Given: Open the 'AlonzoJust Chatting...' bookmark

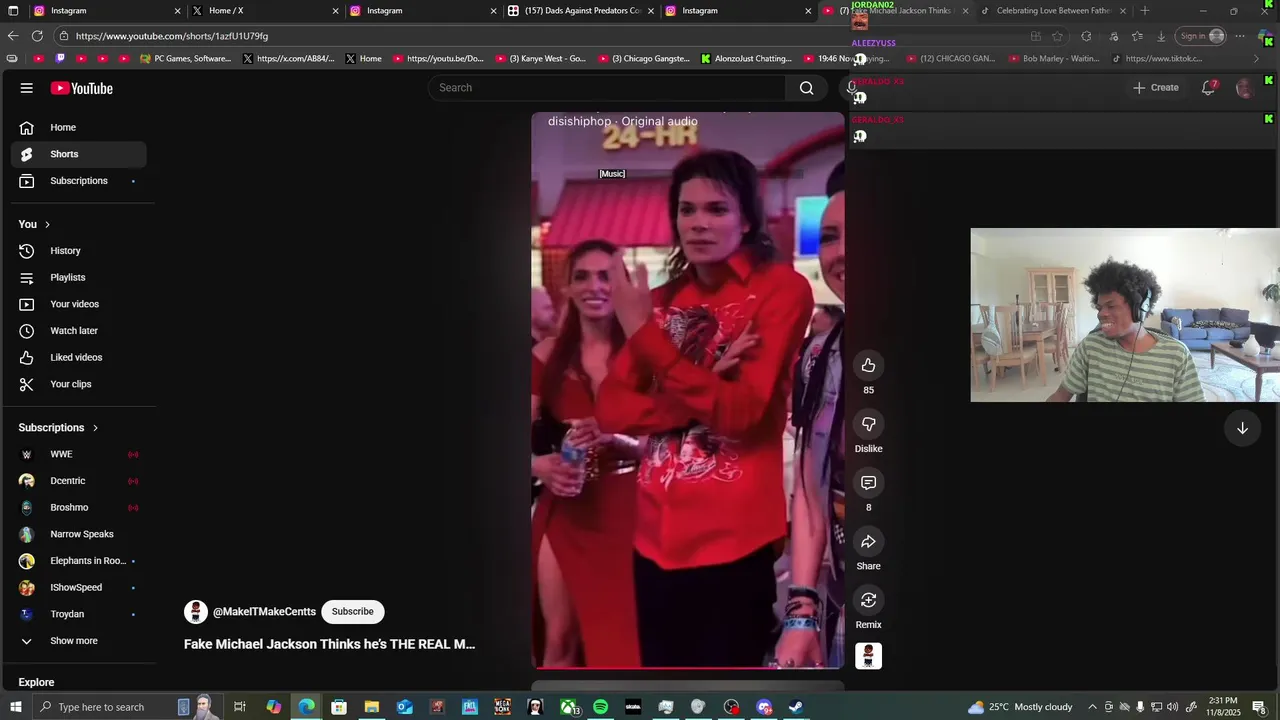Looking at the screenshot, I should (x=746, y=59).
